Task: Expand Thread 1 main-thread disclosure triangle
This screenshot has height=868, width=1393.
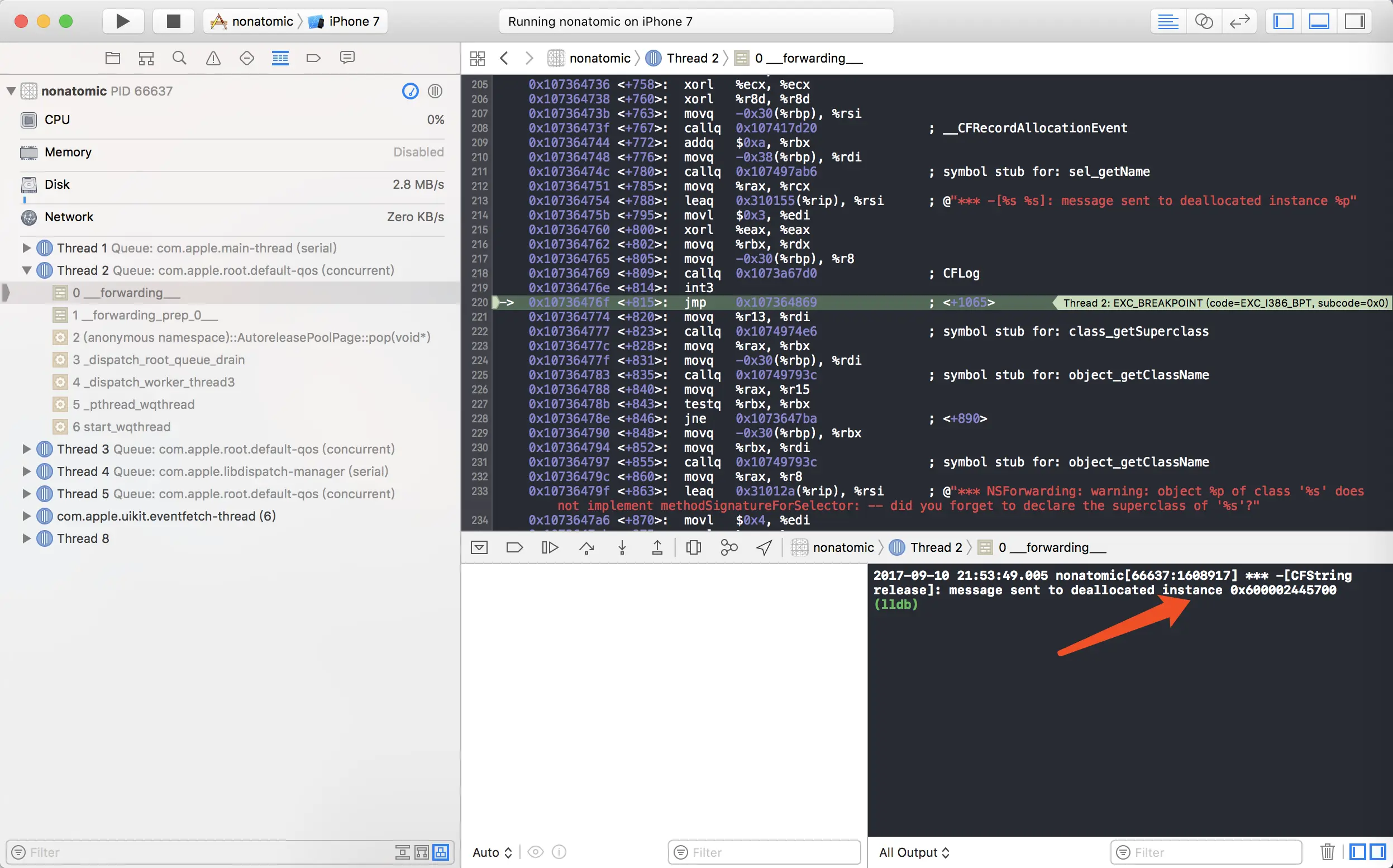Action: [26, 248]
